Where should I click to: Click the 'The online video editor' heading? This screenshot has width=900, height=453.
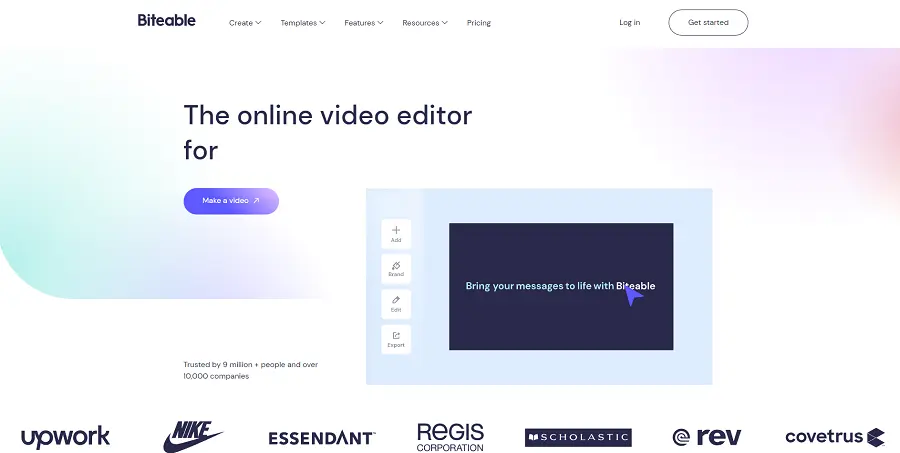click(328, 132)
